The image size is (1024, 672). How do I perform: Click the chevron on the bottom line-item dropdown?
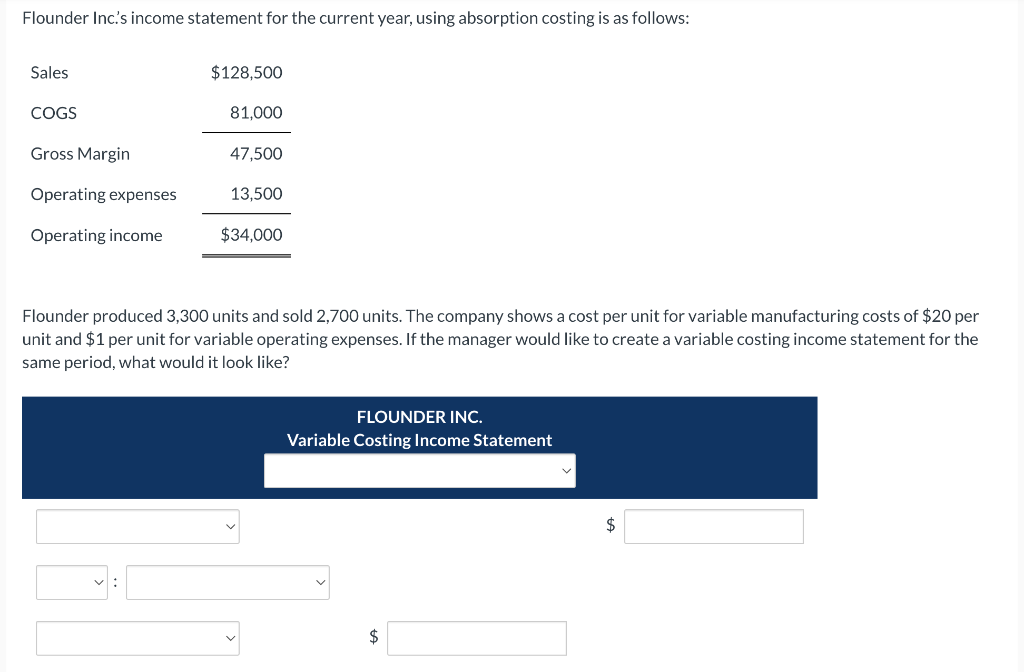(x=229, y=638)
